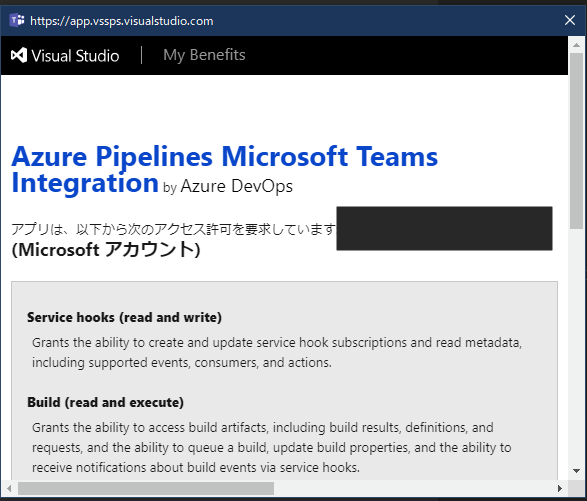Select the Build (read and execute) heading
Viewport: 587px width, 501px height.
click(x=106, y=402)
